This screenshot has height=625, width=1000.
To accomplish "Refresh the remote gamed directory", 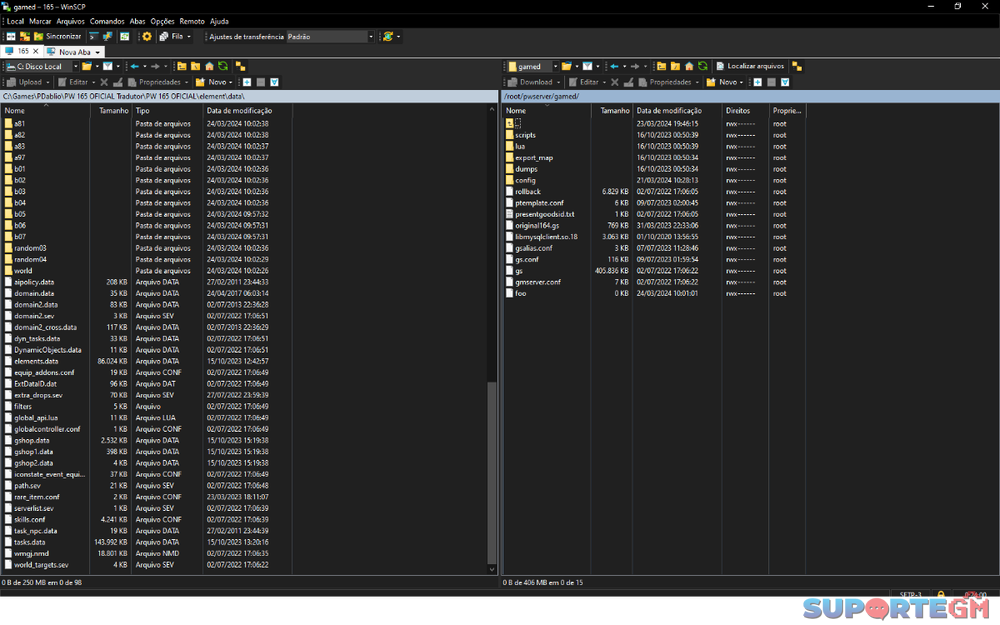I will [703, 67].
